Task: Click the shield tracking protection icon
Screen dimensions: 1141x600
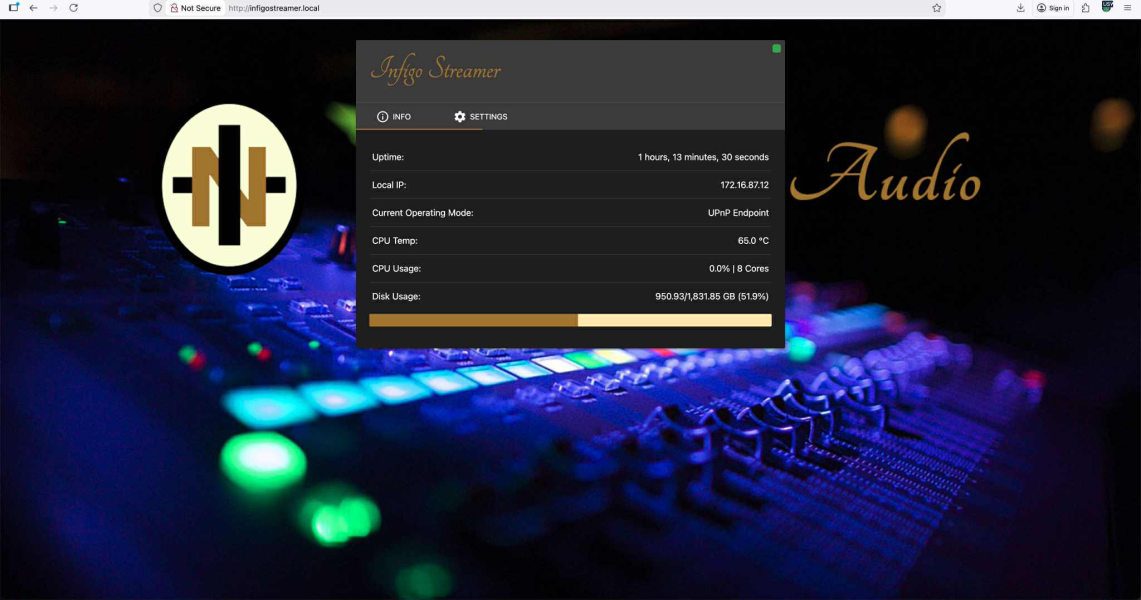Action: (x=157, y=8)
